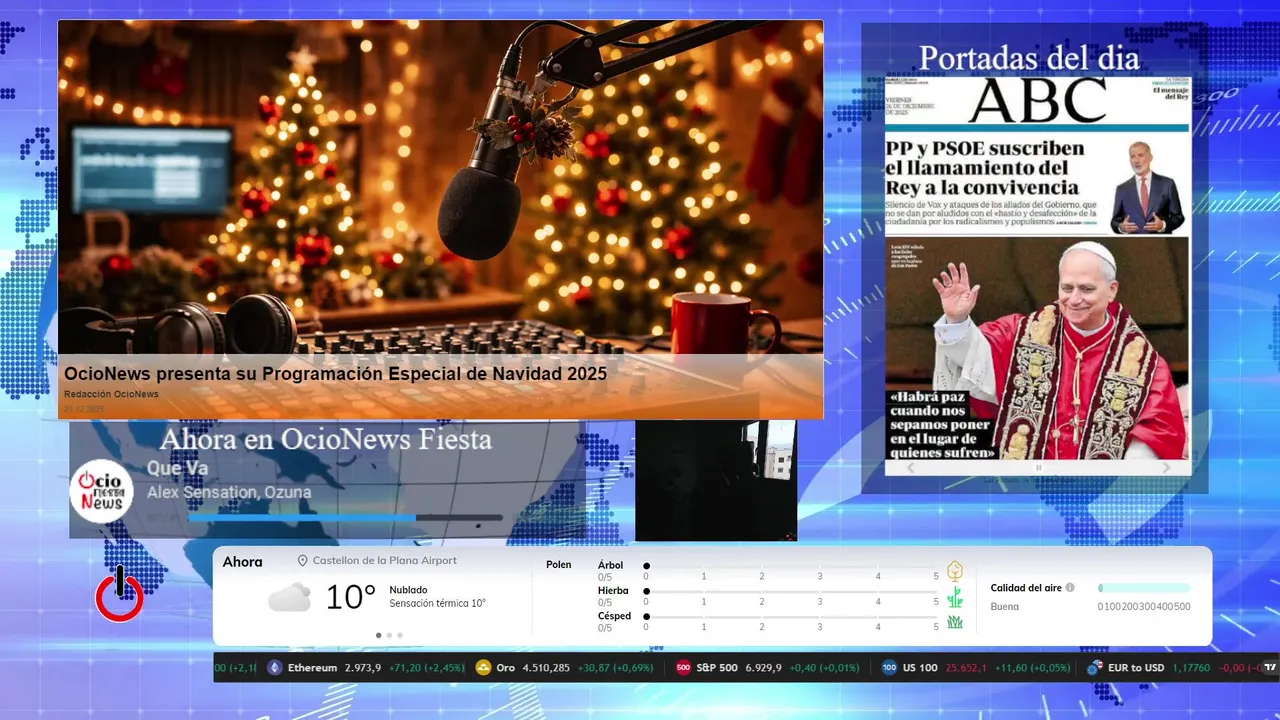Click the Nublado condition text
1280x720 pixels.
[x=408, y=590]
